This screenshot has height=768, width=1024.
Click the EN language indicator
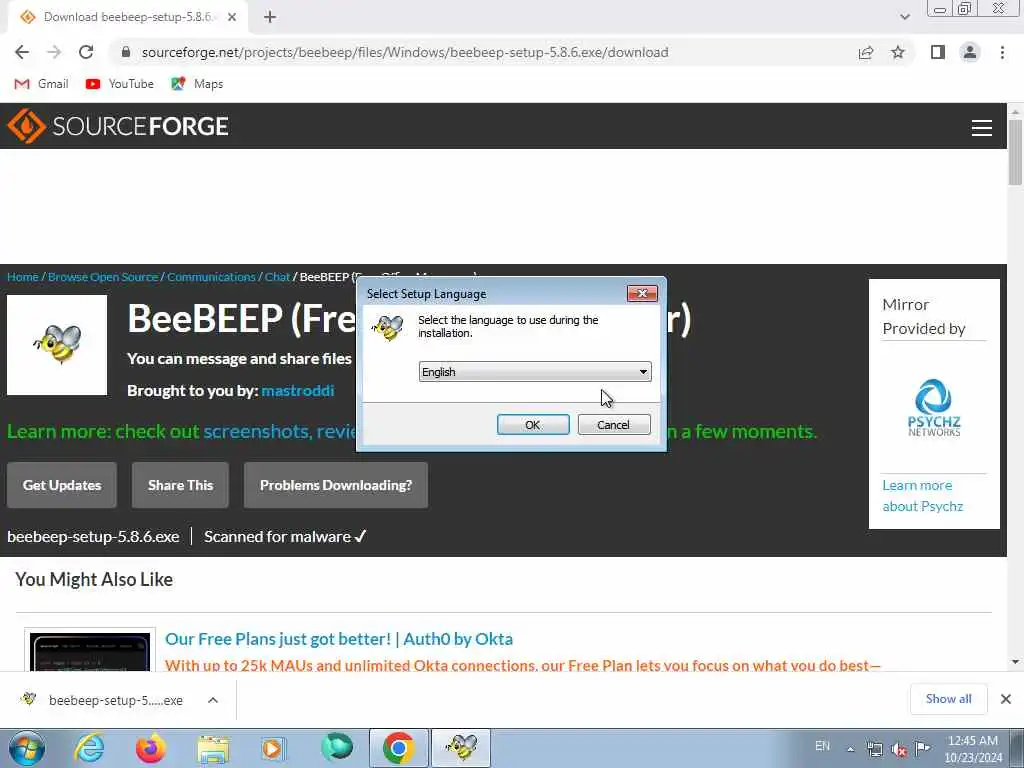pyautogui.click(x=822, y=746)
